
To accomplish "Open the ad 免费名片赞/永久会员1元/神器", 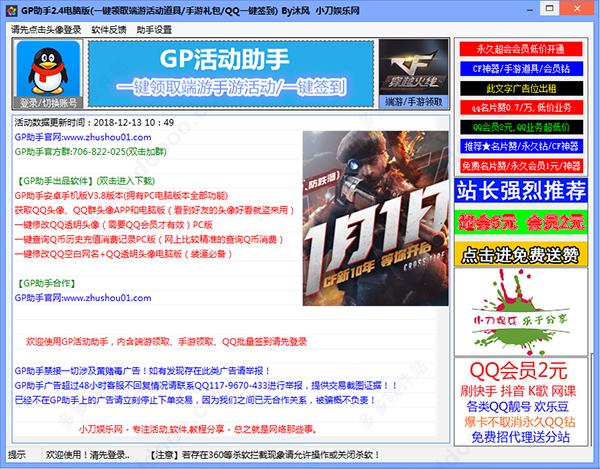I will click(x=521, y=166).
